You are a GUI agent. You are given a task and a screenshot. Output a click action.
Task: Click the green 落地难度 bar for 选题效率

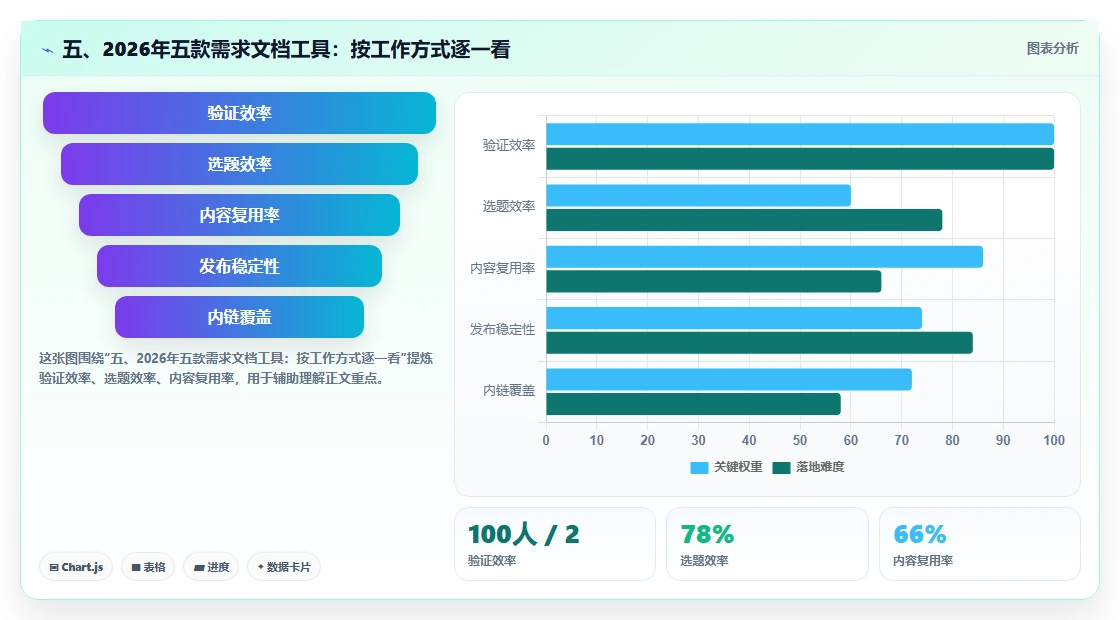tap(744, 220)
